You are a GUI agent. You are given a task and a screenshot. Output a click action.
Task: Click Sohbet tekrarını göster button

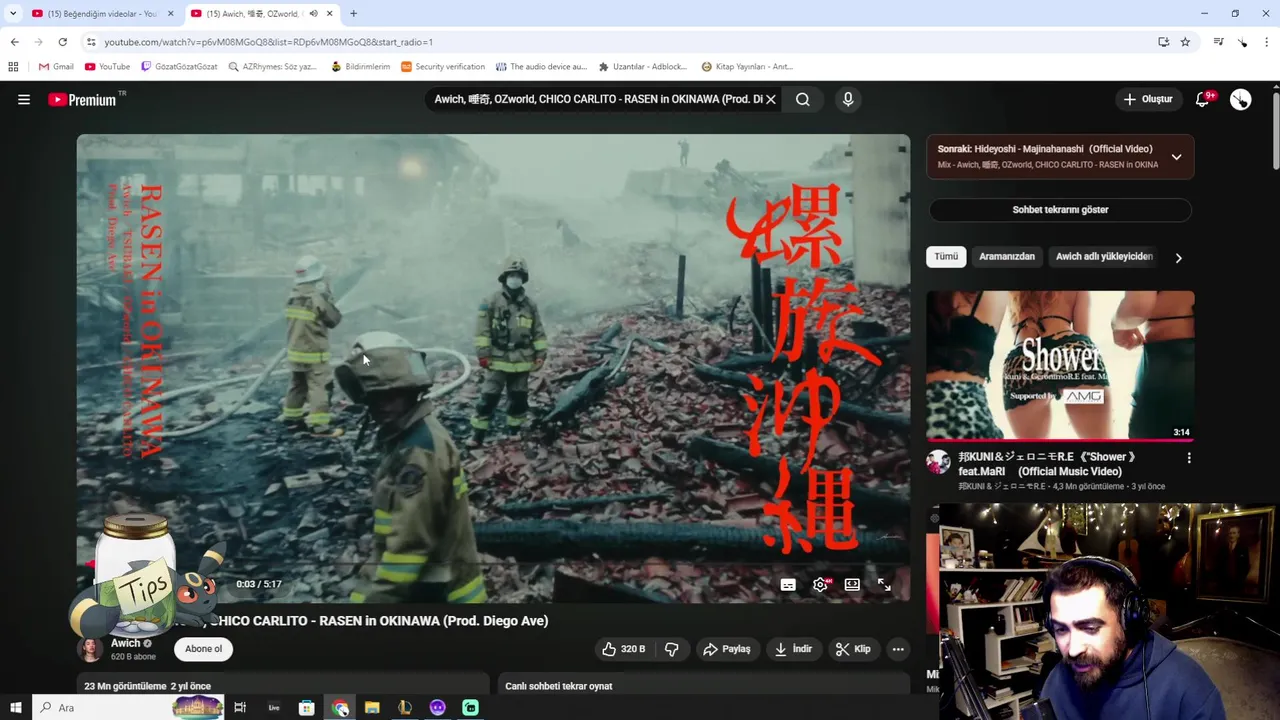coord(1060,210)
